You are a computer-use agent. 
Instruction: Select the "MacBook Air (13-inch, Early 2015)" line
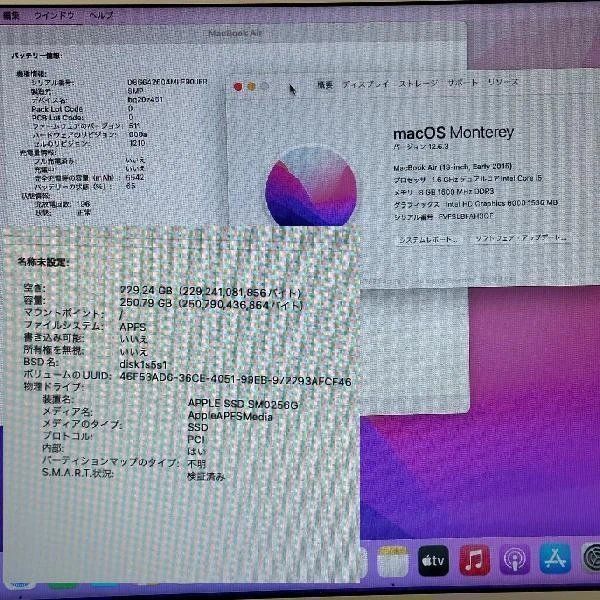pos(452,167)
